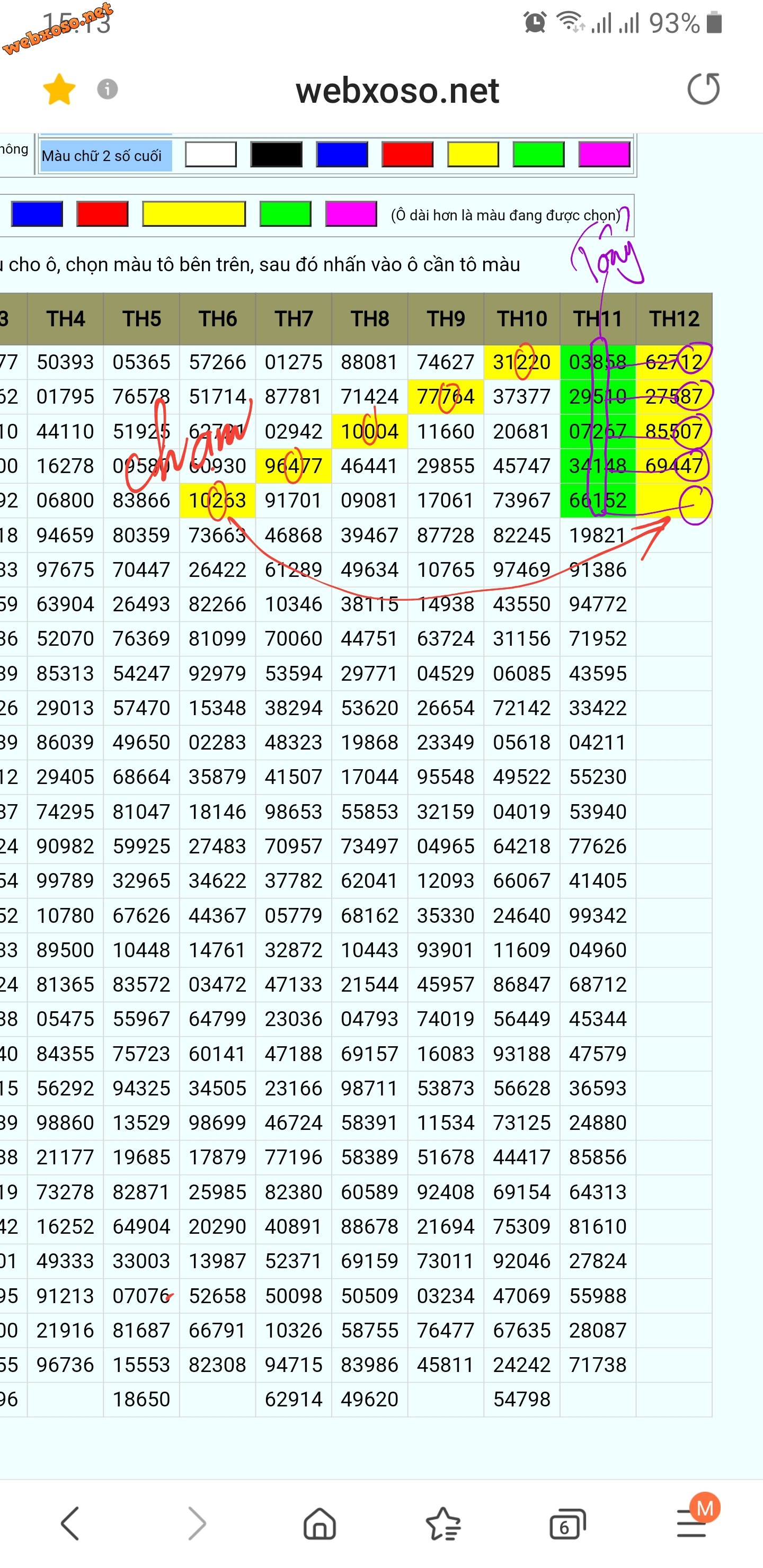
Task: Open the page info icon
Action: (107, 90)
